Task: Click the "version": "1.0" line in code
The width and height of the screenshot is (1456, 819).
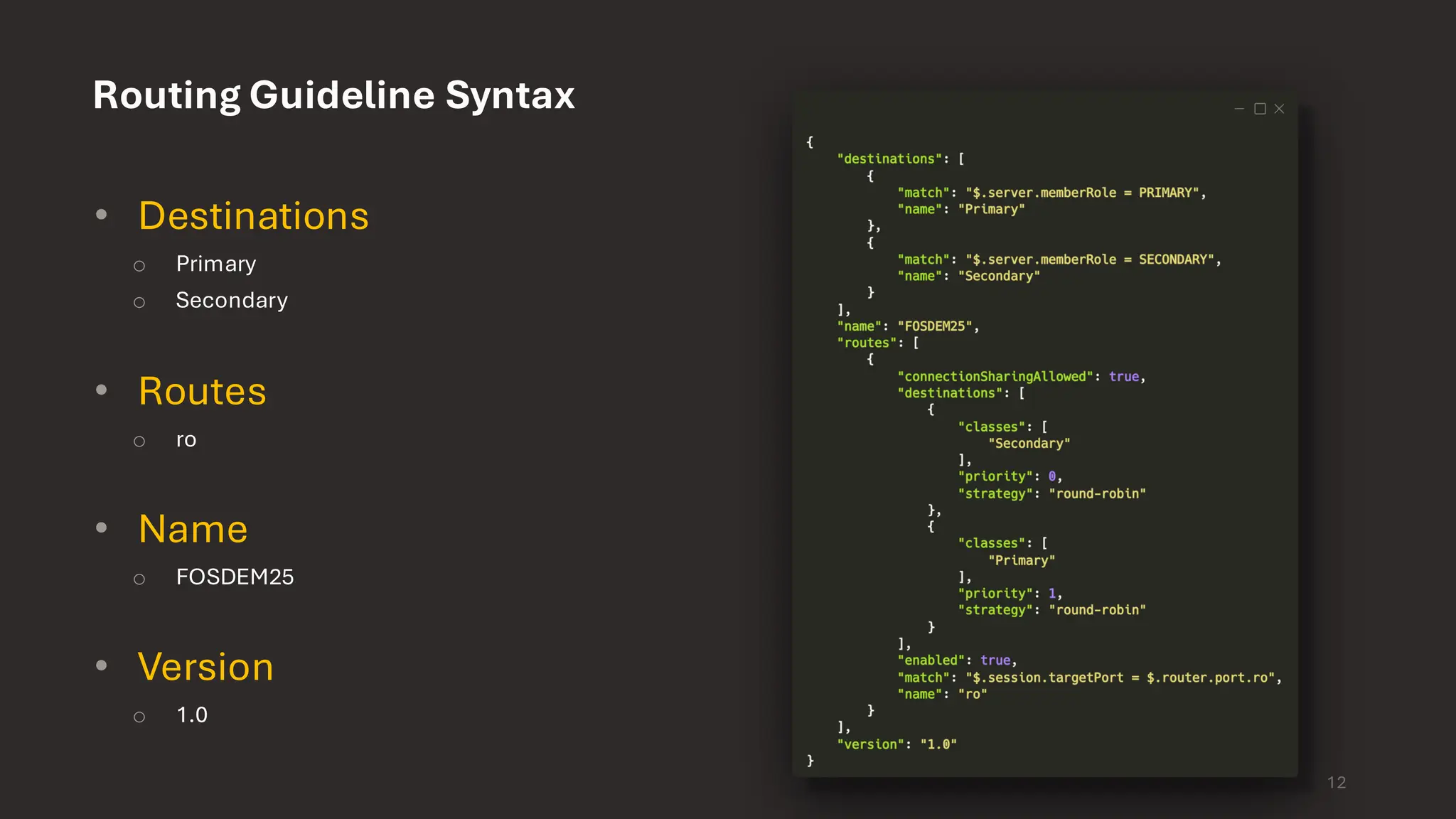Action: click(897, 744)
